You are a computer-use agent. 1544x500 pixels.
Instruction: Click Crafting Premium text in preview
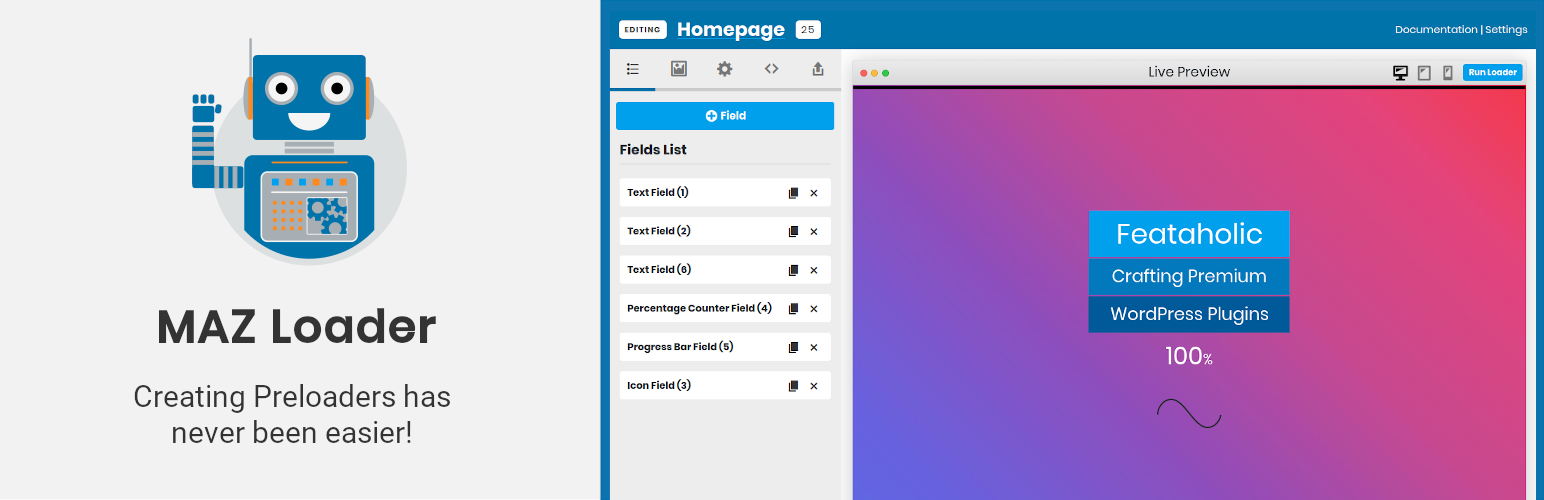click(x=1189, y=276)
